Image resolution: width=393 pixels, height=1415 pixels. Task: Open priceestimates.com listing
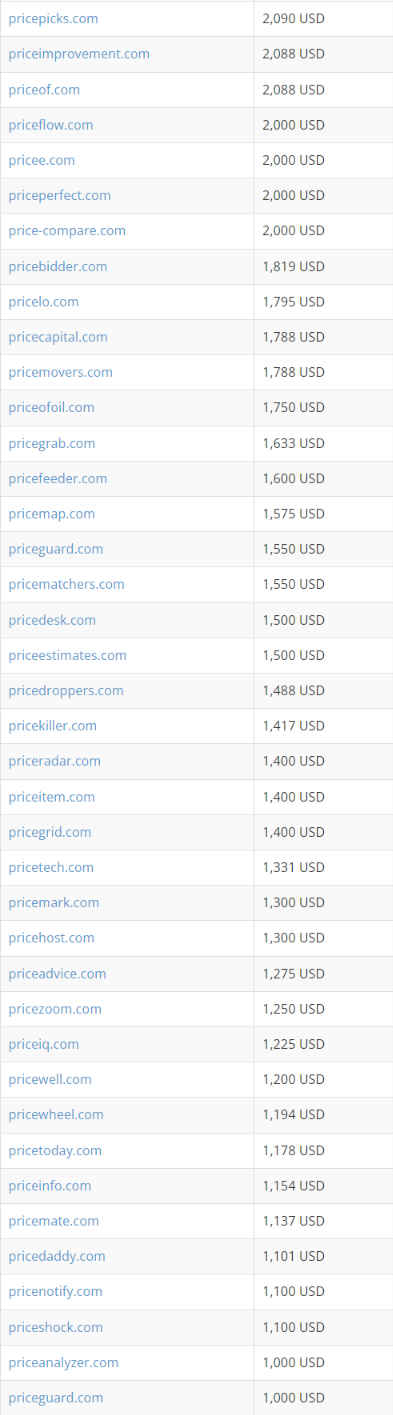68,656
